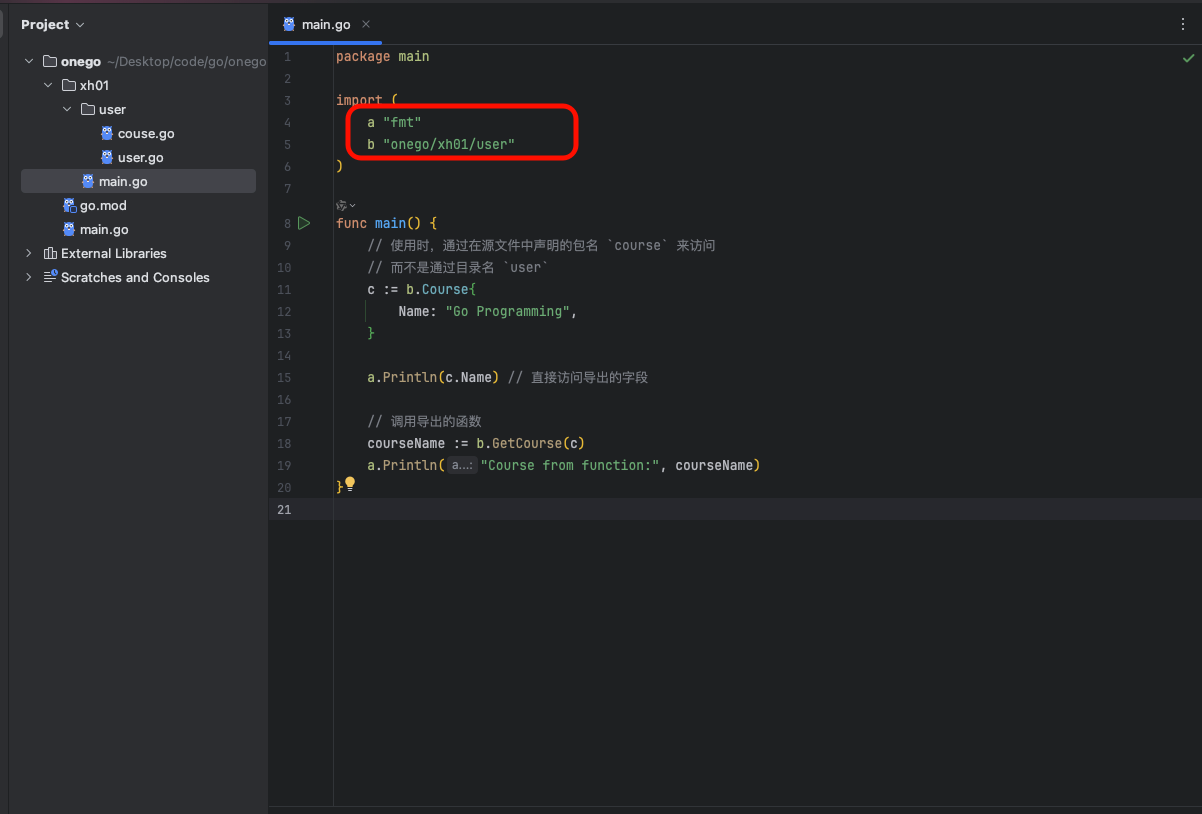
Task: Click courseName variable declared on line 18
Action: coord(406,443)
